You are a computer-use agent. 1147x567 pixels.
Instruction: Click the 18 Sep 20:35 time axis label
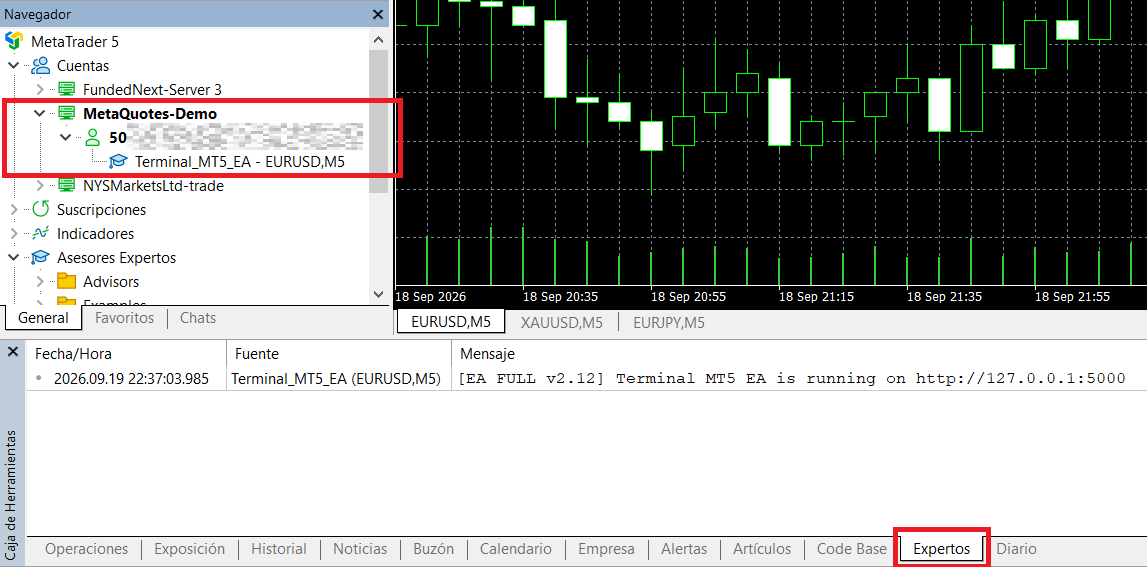coord(560,297)
